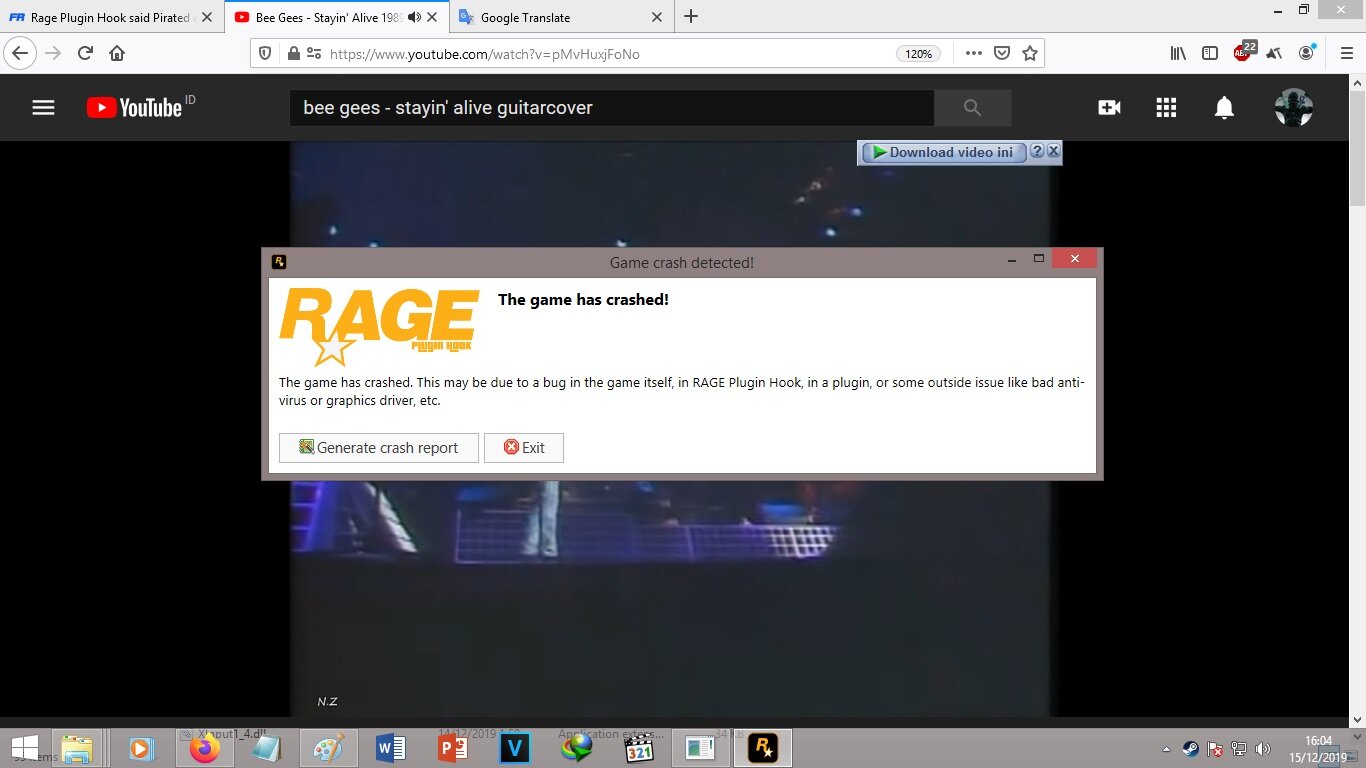
Task: Open the Adblock Plus extension icon
Action: tap(1243, 52)
